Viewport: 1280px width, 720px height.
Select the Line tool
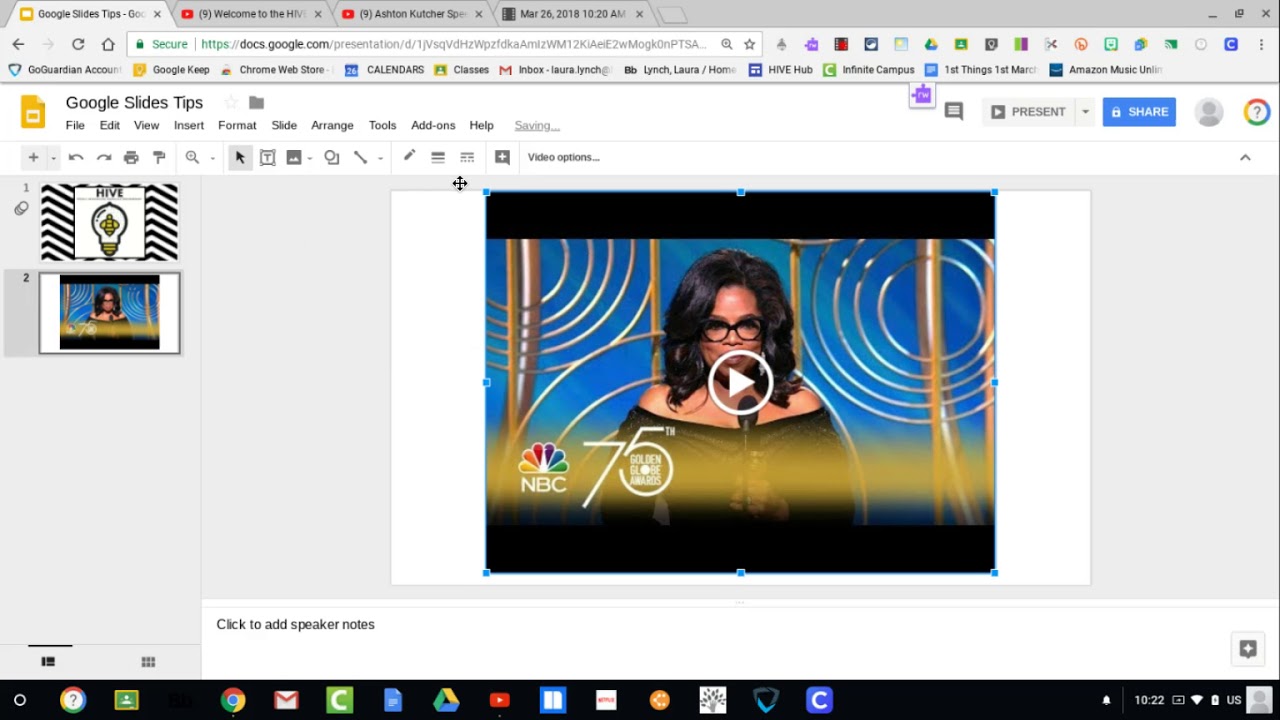360,157
